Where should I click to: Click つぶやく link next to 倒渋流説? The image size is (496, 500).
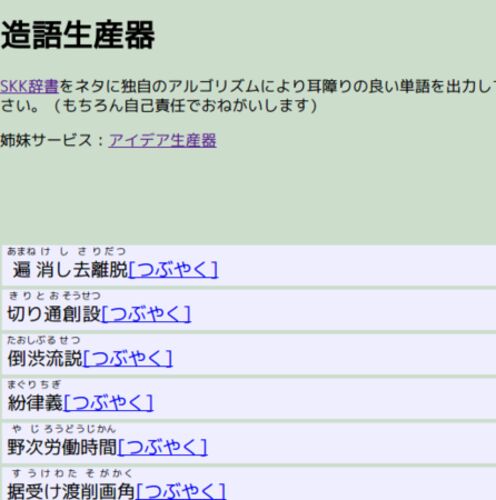pyautogui.click(x=128, y=358)
